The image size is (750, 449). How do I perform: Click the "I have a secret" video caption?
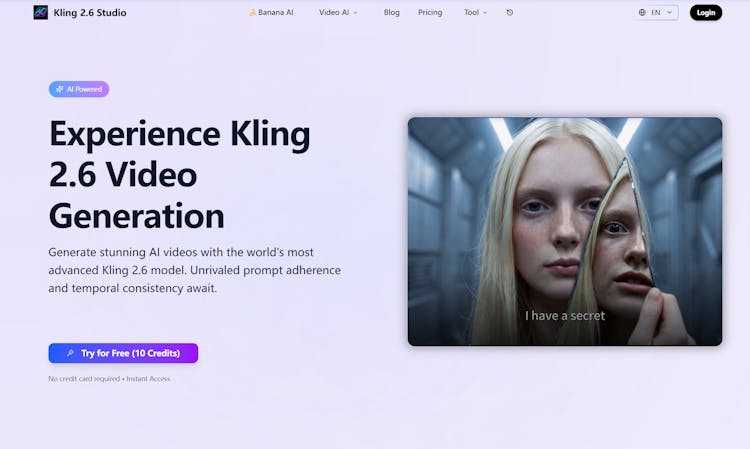pyautogui.click(x=565, y=316)
